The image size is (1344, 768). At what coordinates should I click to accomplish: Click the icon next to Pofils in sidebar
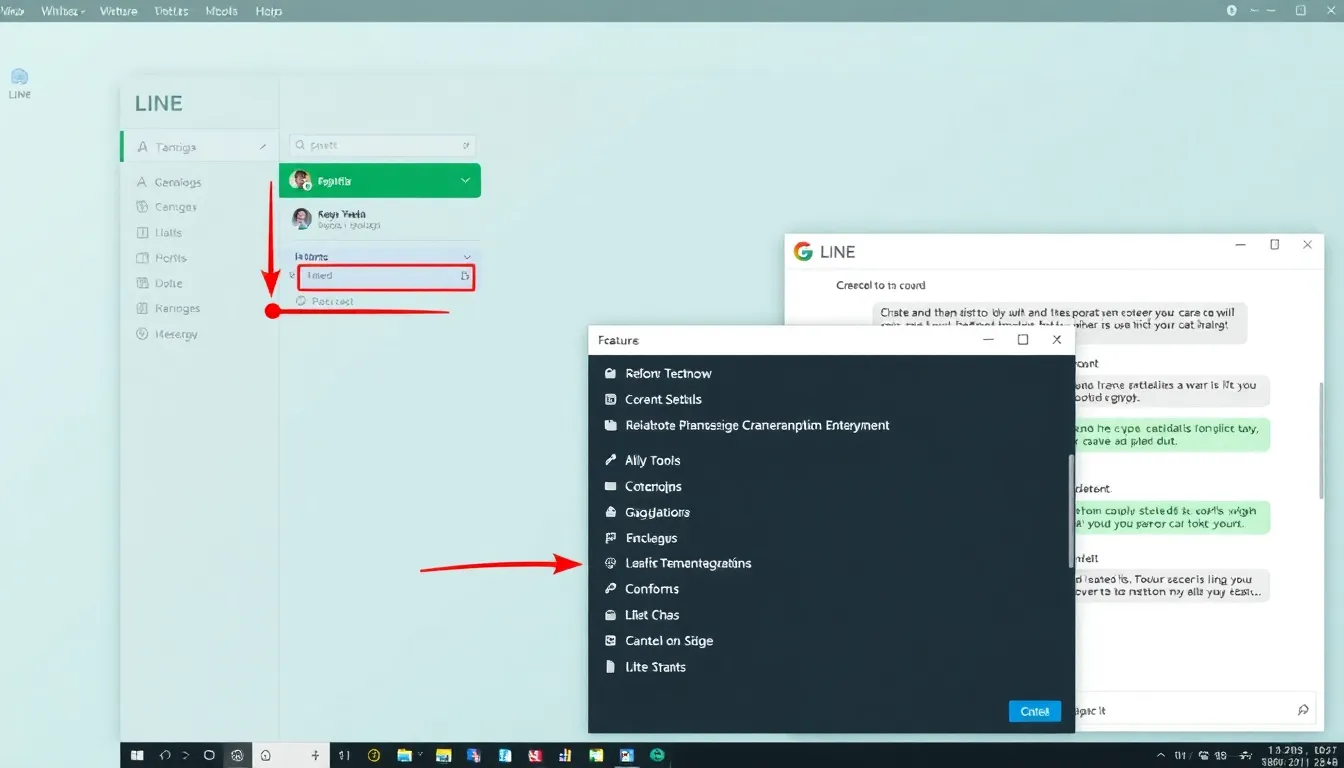pyautogui.click(x=141, y=258)
